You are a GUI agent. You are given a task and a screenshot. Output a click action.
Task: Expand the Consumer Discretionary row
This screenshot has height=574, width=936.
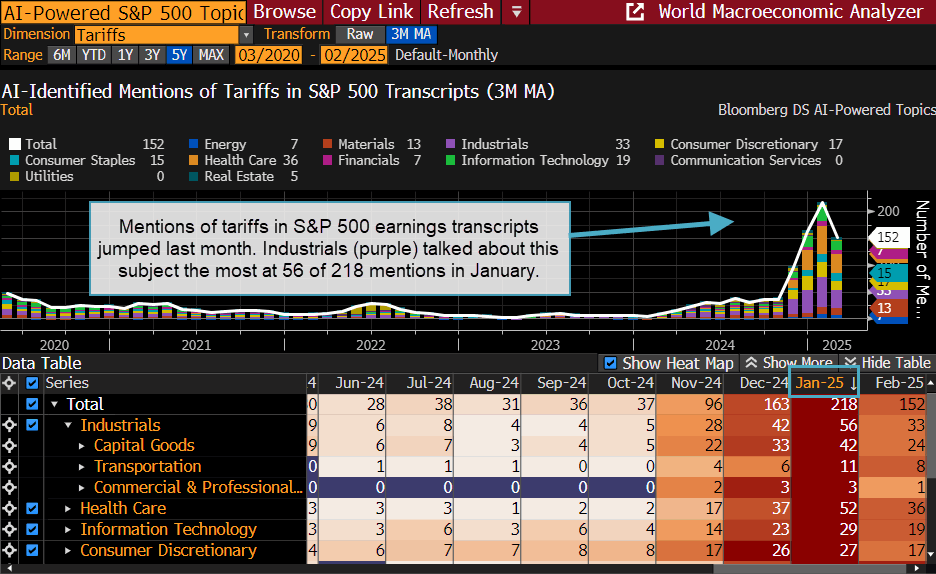(x=68, y=550)
